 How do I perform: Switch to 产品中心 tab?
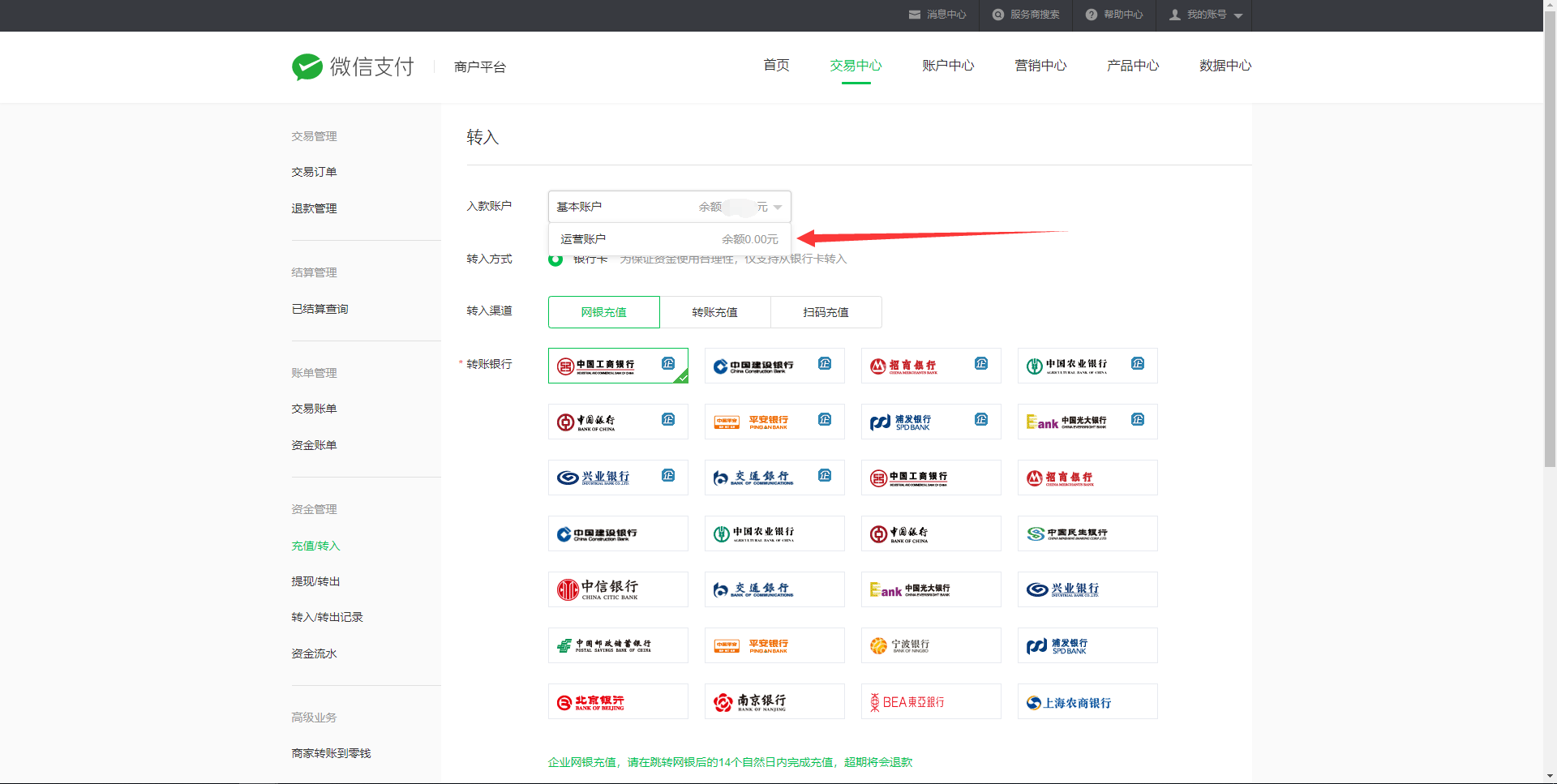point(1133,66)
